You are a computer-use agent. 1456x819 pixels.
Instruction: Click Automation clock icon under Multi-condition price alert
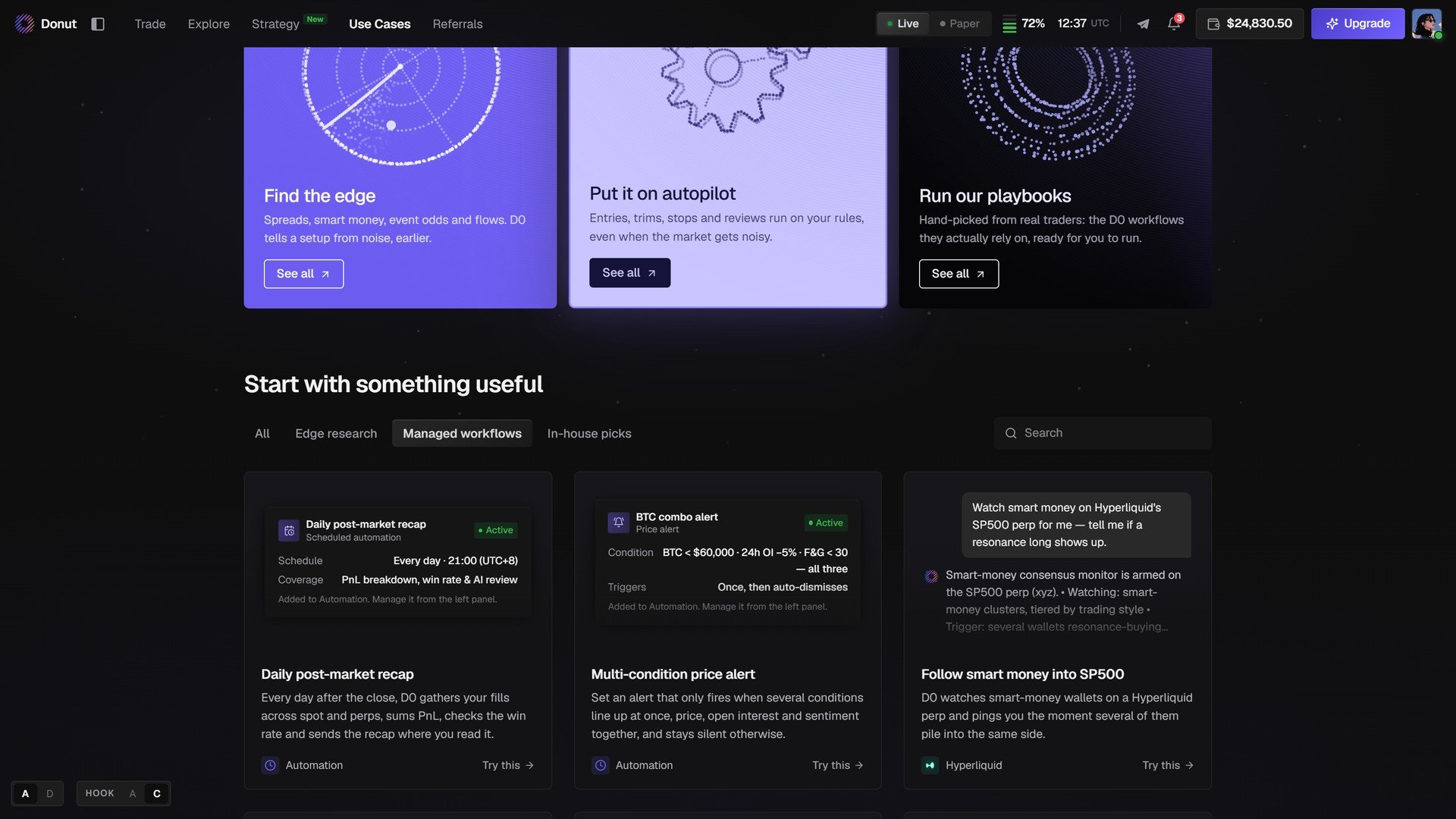point(600,765)
